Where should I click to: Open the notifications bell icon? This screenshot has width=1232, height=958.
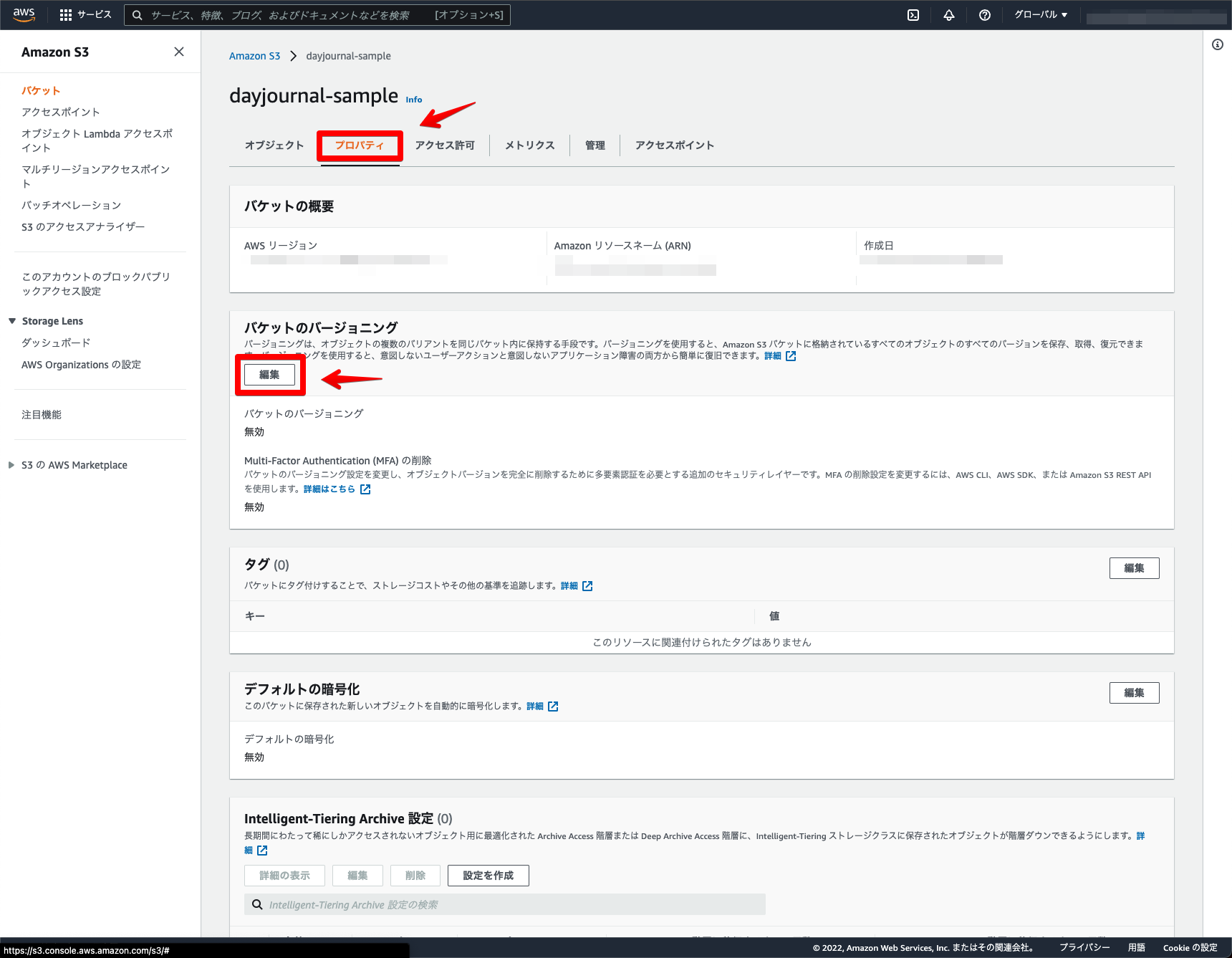point(949,15)
